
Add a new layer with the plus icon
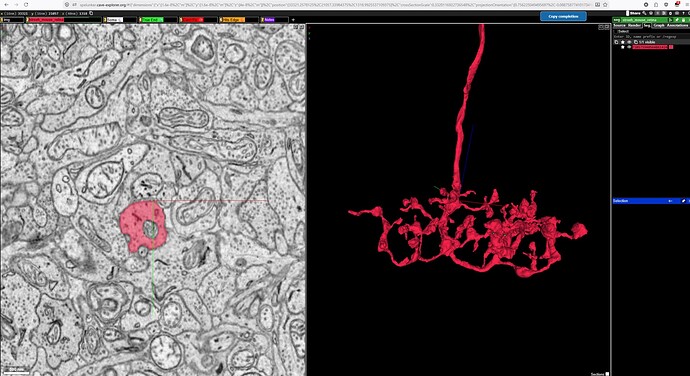[294, 20]
